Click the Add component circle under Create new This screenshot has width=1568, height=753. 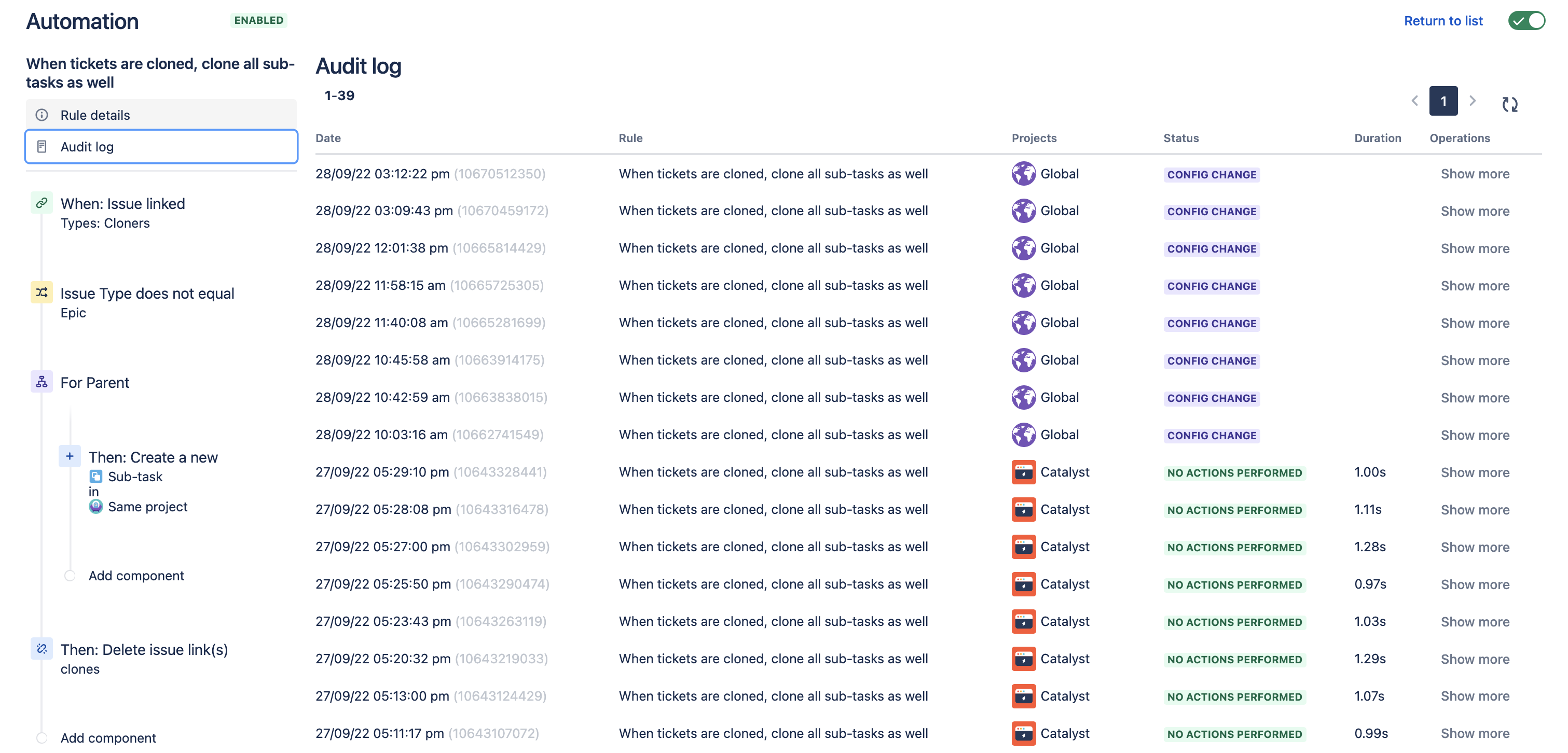(x=70, y=576)
